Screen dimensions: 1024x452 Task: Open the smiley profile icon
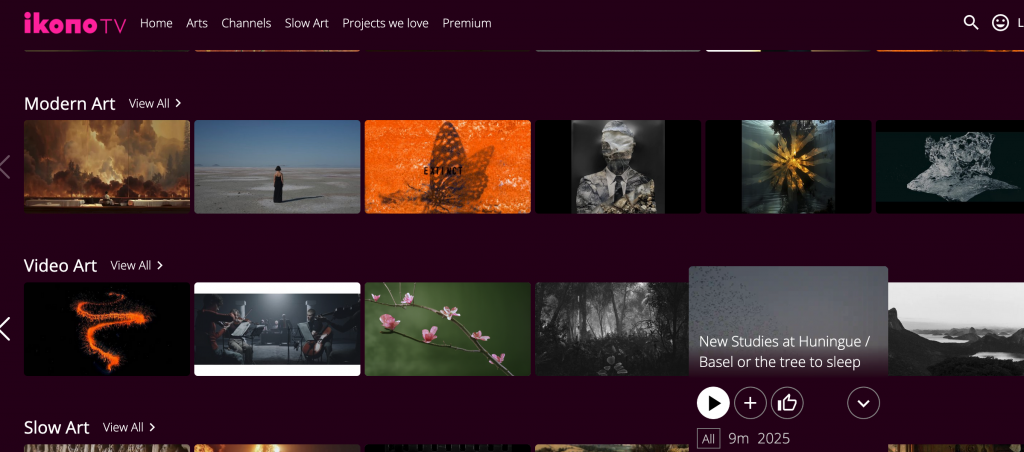click(1000, 23)
